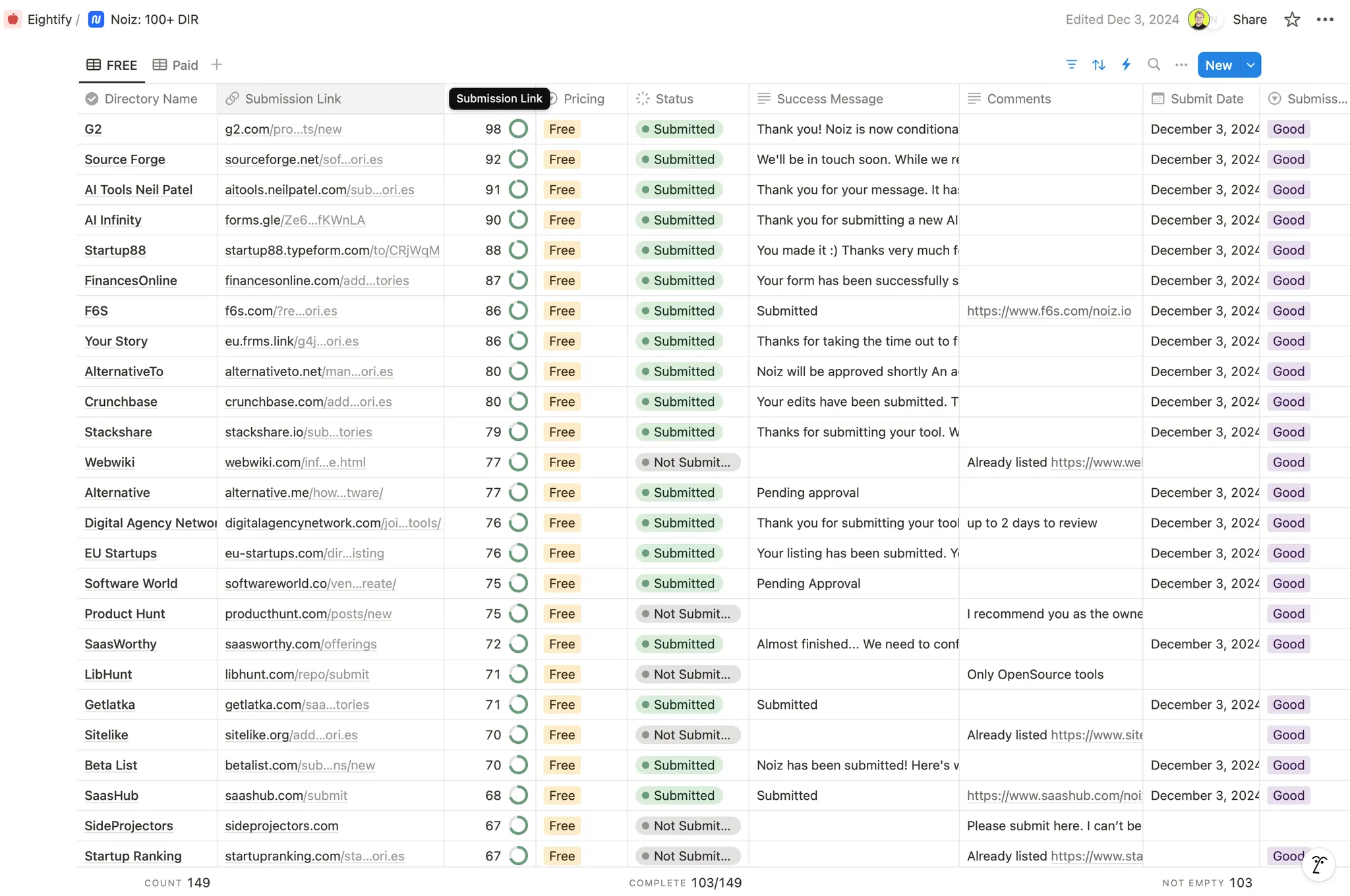Click the Directory Name column check icon
This screenshot has width=1350, height=896.
tap(92, 99)
